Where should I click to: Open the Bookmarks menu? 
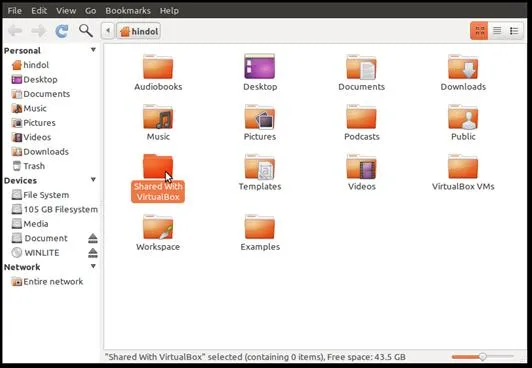point(128,11)
